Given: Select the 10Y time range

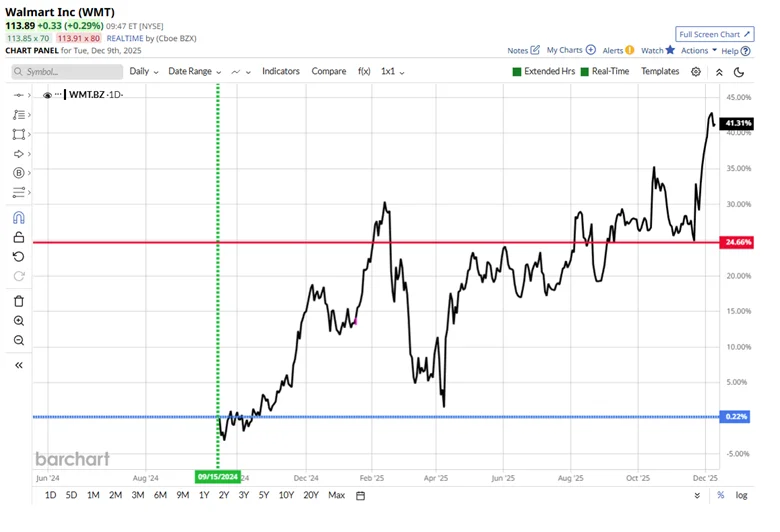Looking at the screenshot, I should tap(286, 495).
